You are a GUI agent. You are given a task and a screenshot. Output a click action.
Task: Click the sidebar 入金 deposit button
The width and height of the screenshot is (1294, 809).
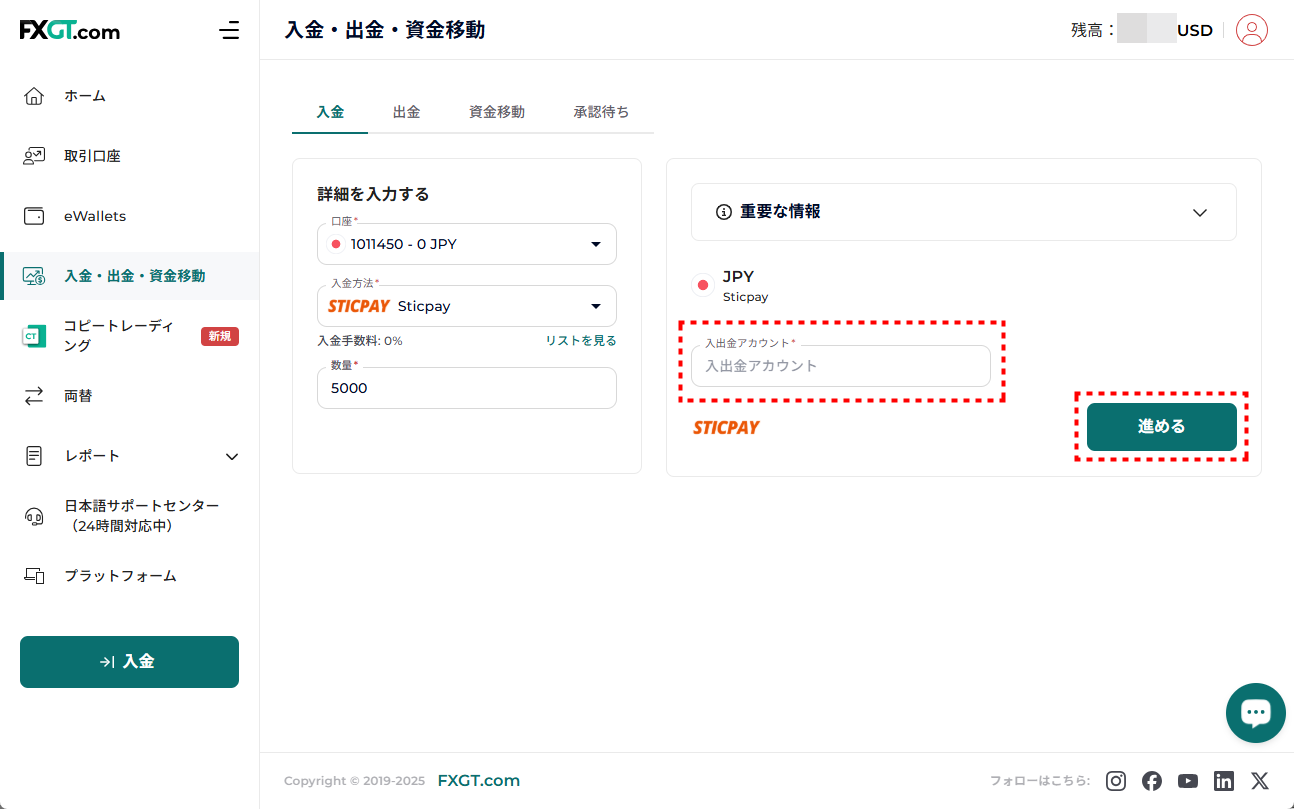129,662
